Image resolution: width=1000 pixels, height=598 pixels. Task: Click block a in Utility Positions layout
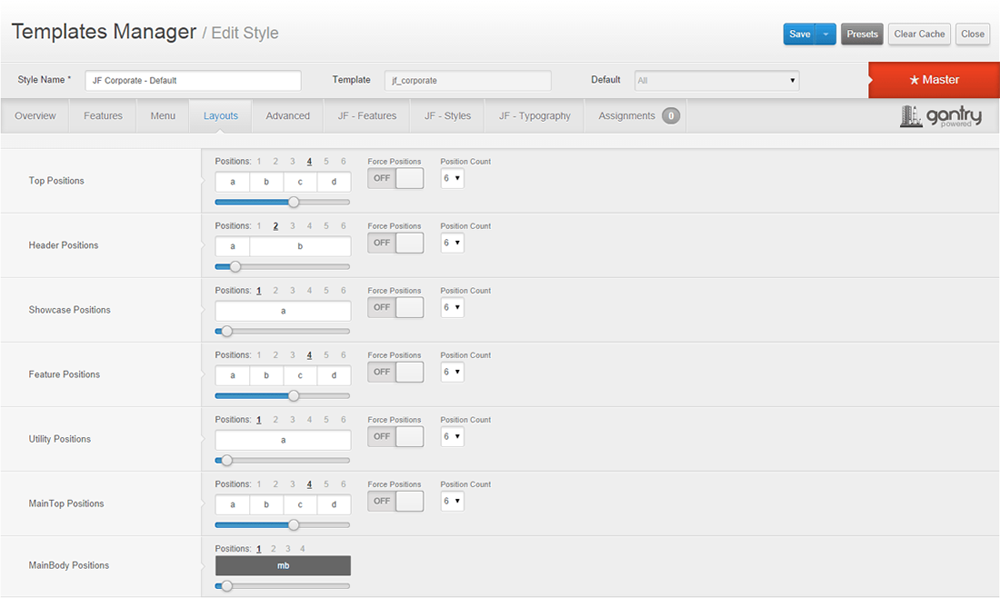click(x=283, y=440)
